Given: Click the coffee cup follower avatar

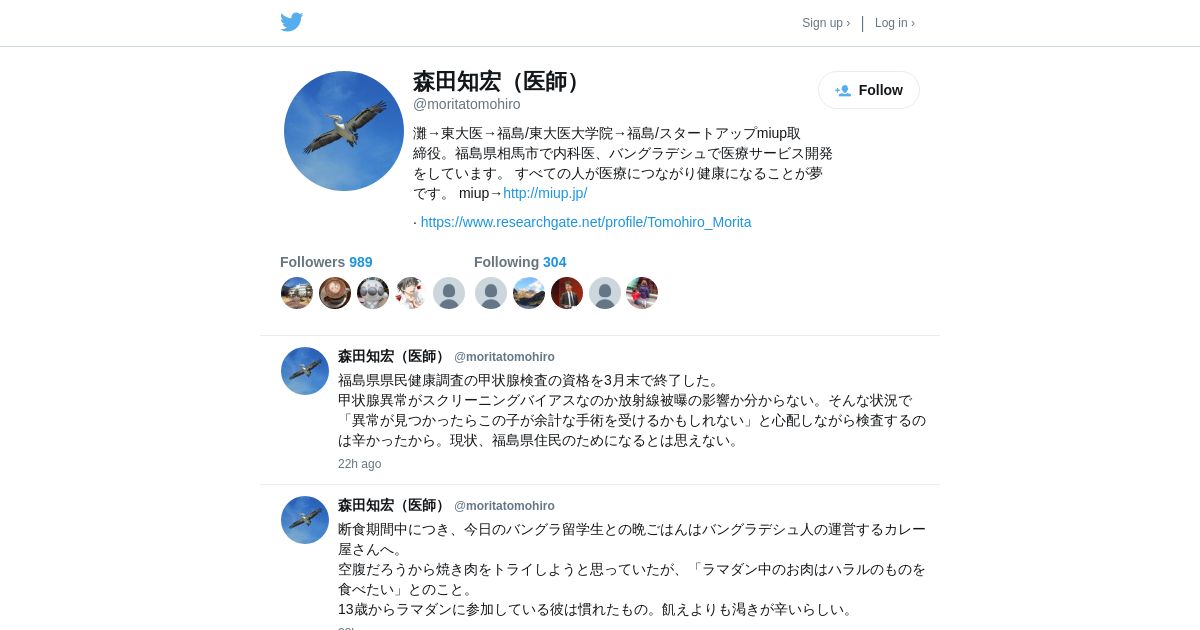Looking at the screenshot, I should tap(335, 293).
